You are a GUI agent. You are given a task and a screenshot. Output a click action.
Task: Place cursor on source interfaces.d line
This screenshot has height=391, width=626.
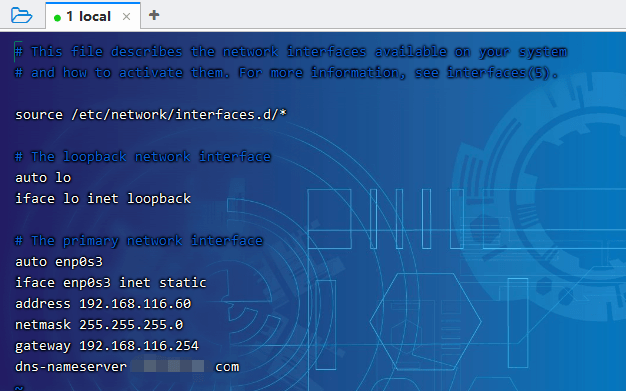pos(151,115)
